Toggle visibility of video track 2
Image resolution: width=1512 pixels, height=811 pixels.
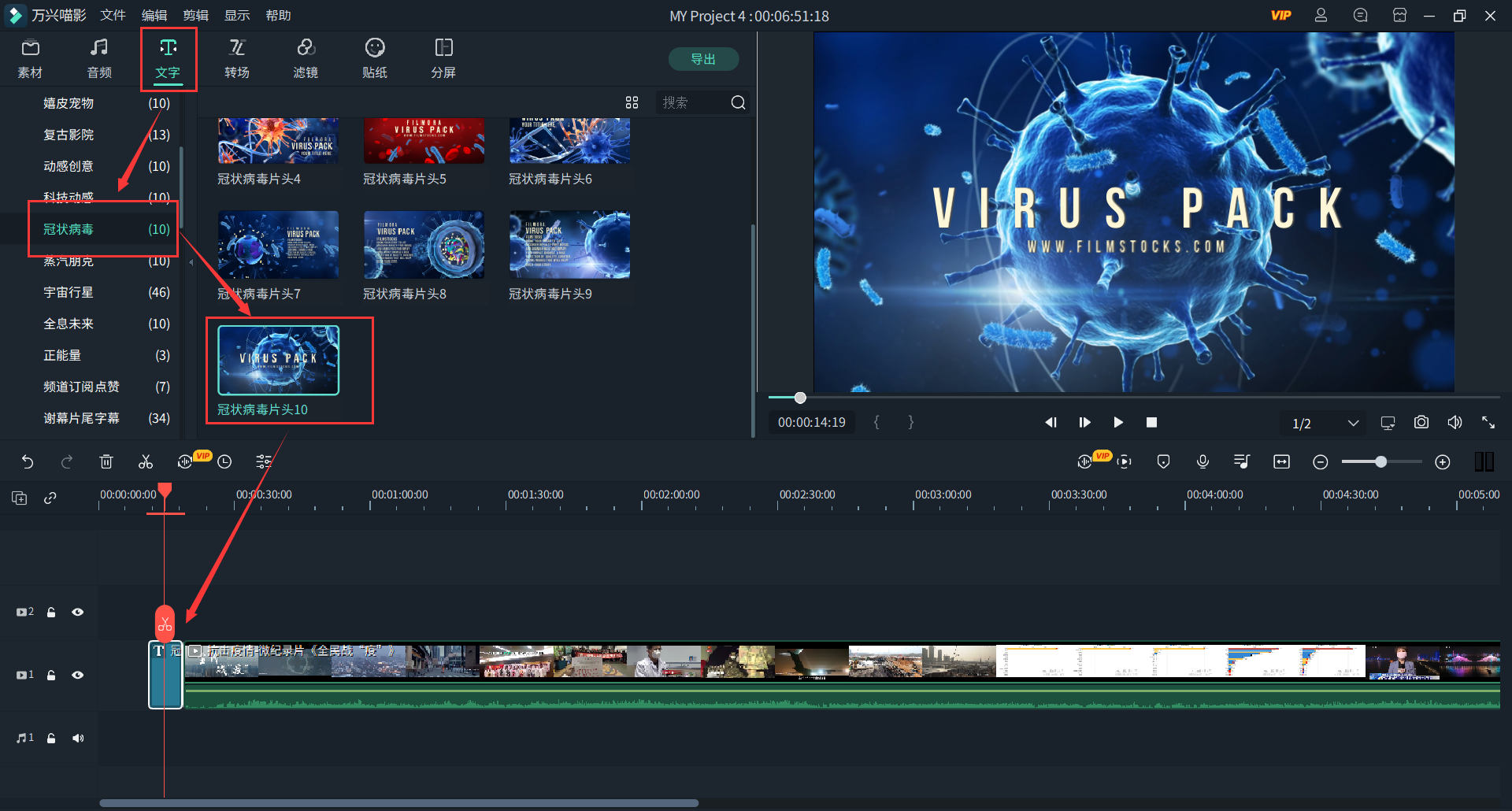coord(77,612)
